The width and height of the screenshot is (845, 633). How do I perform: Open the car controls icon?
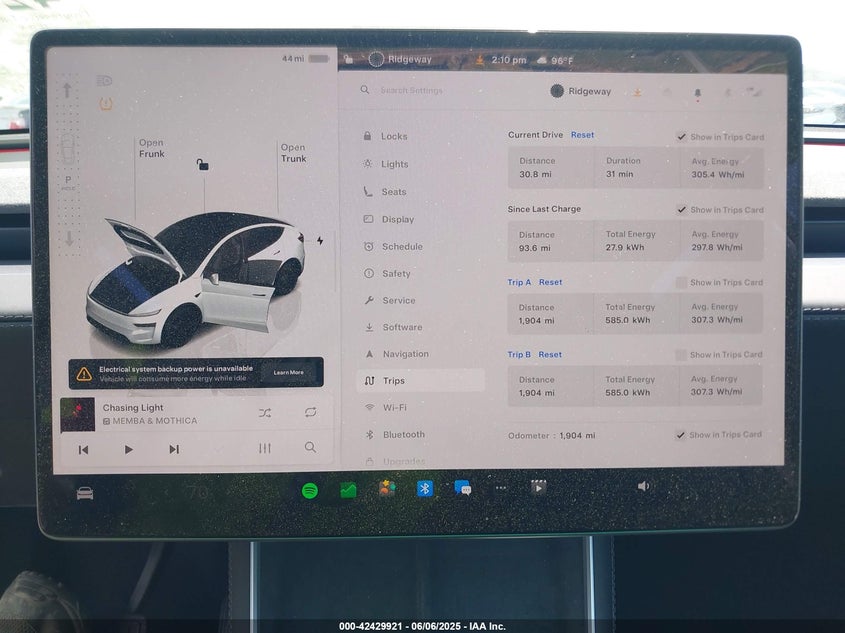[x=85, y=493]
